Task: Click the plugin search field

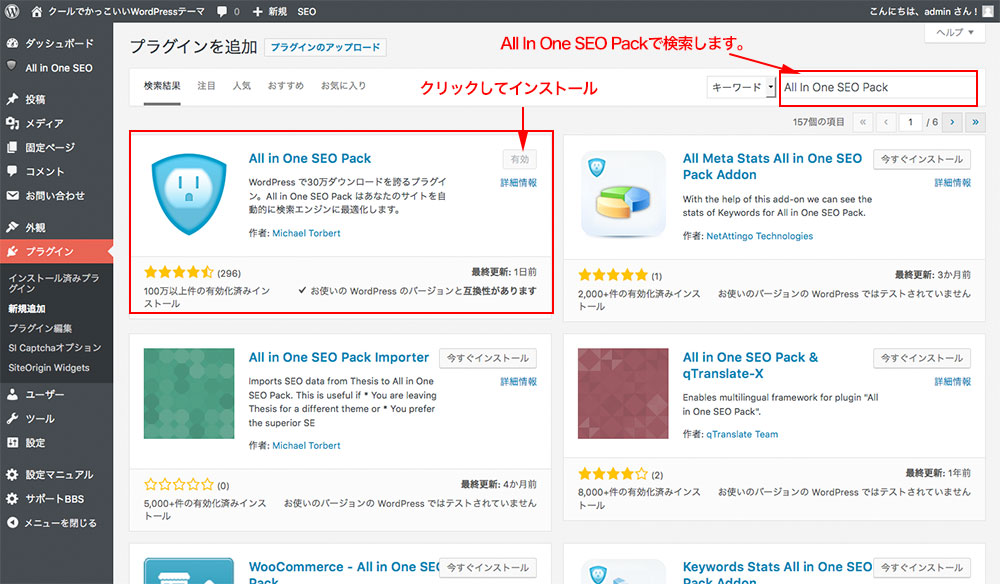Action: [x=878, y=87]
